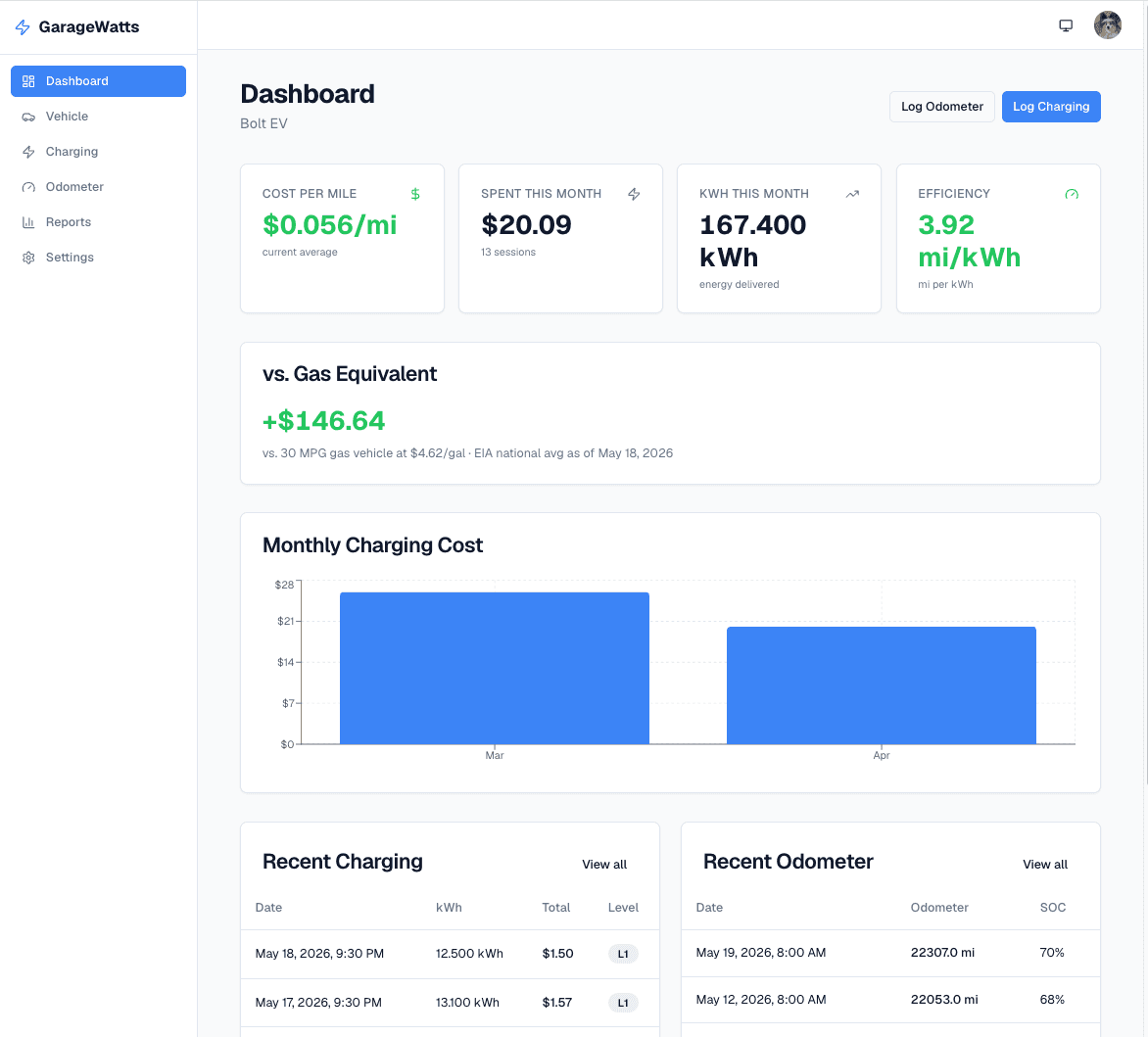Click the $1.57 total cell
1148x1037 pixels.
tap(556, 1003)
